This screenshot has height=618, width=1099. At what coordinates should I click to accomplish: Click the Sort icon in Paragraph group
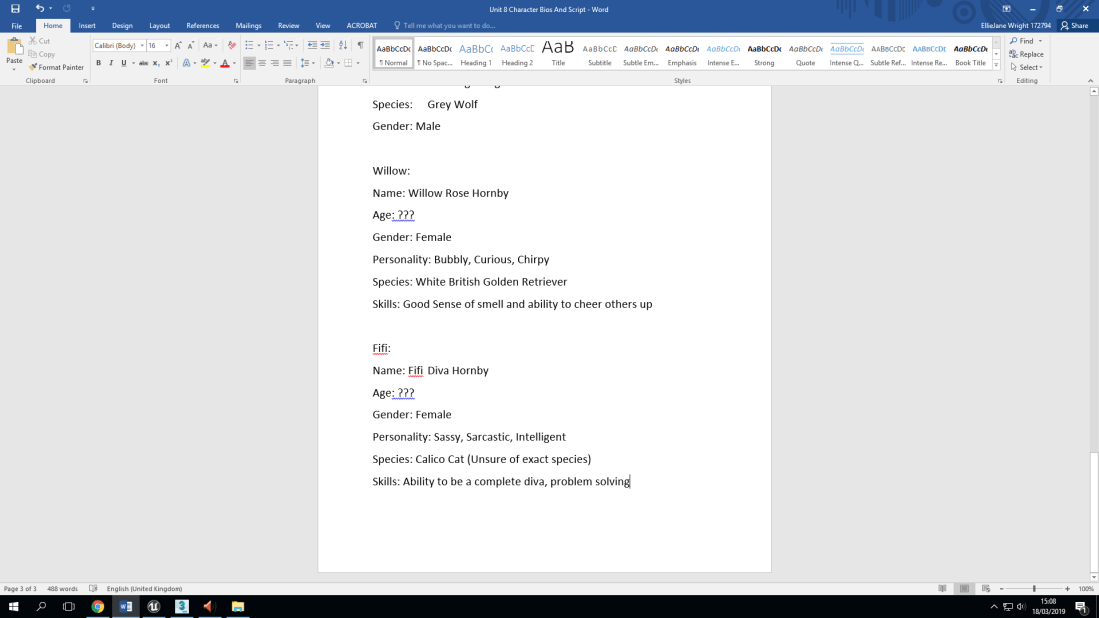click(343, 45)
